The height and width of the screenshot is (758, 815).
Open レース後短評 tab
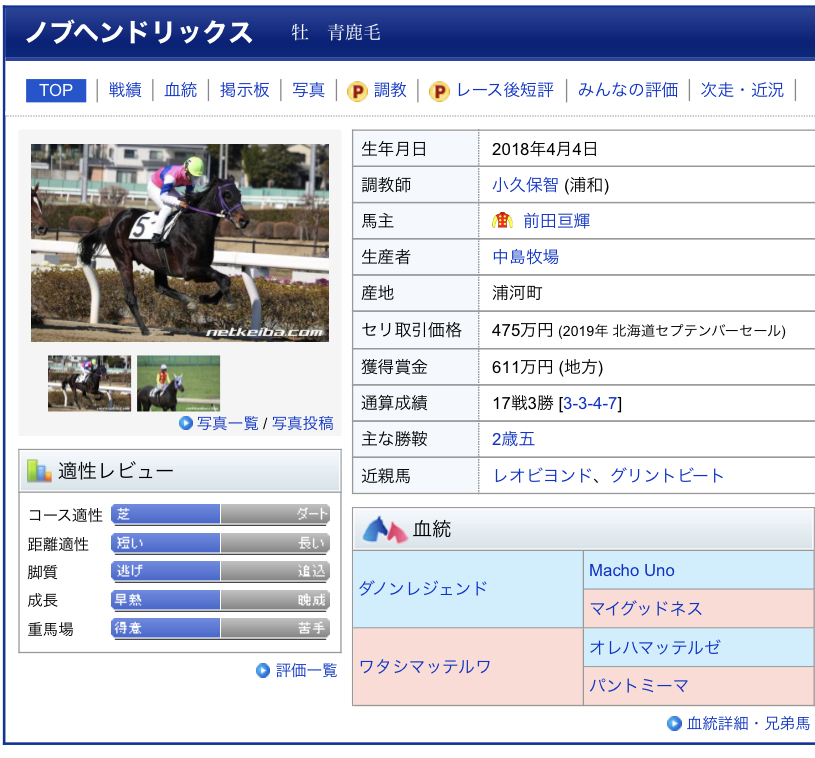coord(505,90)
